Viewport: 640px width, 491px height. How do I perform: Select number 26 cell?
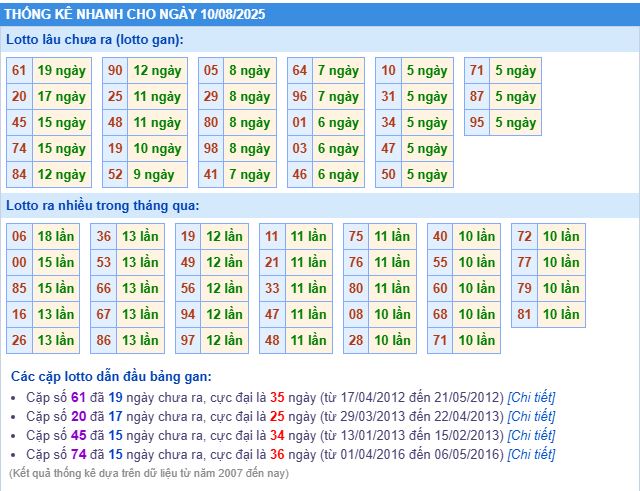point(19,340)
